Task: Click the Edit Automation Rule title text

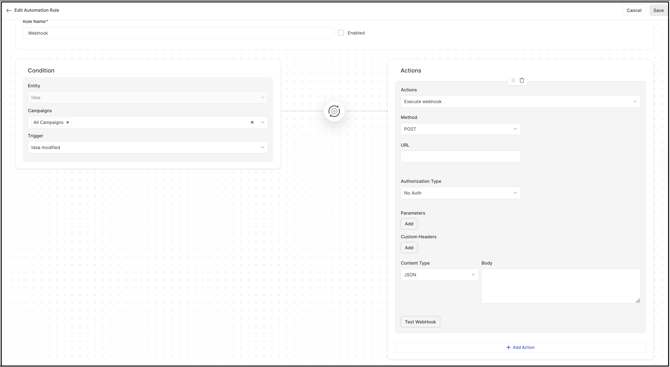Action: click(37, 10)
